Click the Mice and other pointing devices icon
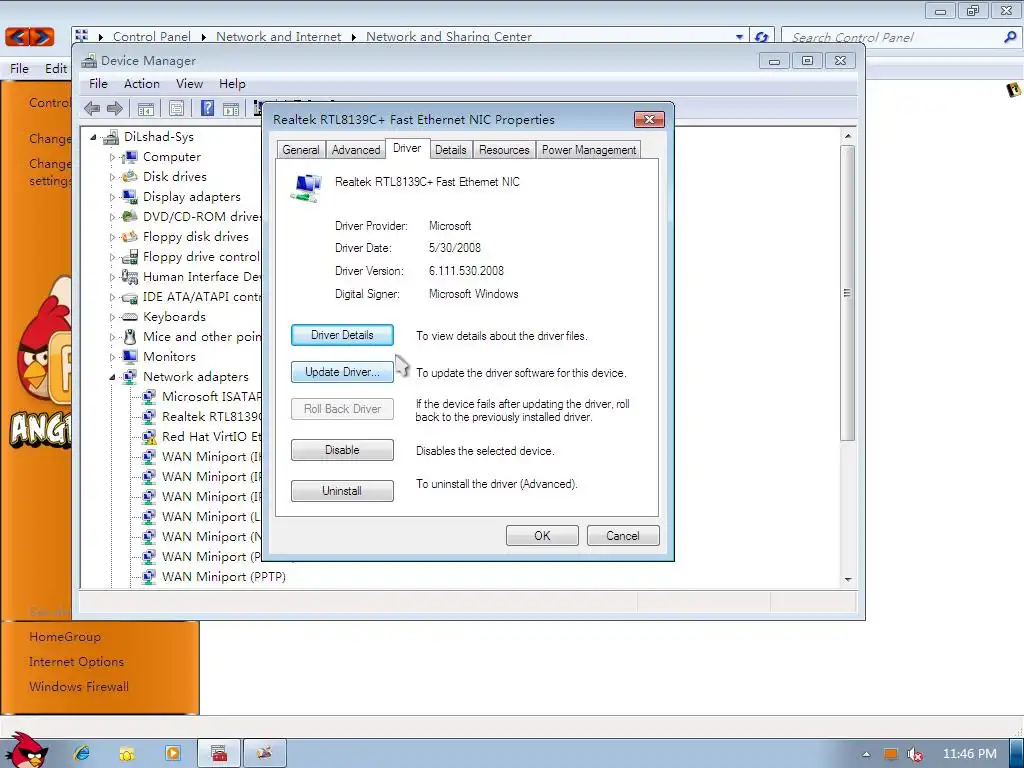The width and height of the screenshot is (1024, 768). 130,336
